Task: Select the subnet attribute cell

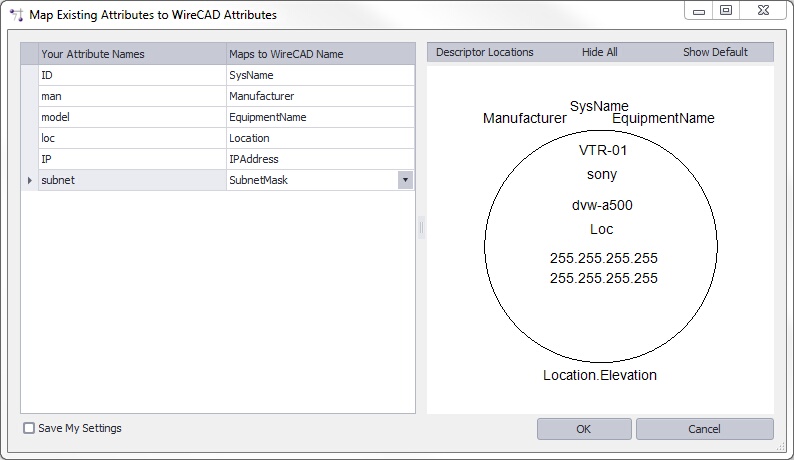Action: coord(132,180)
